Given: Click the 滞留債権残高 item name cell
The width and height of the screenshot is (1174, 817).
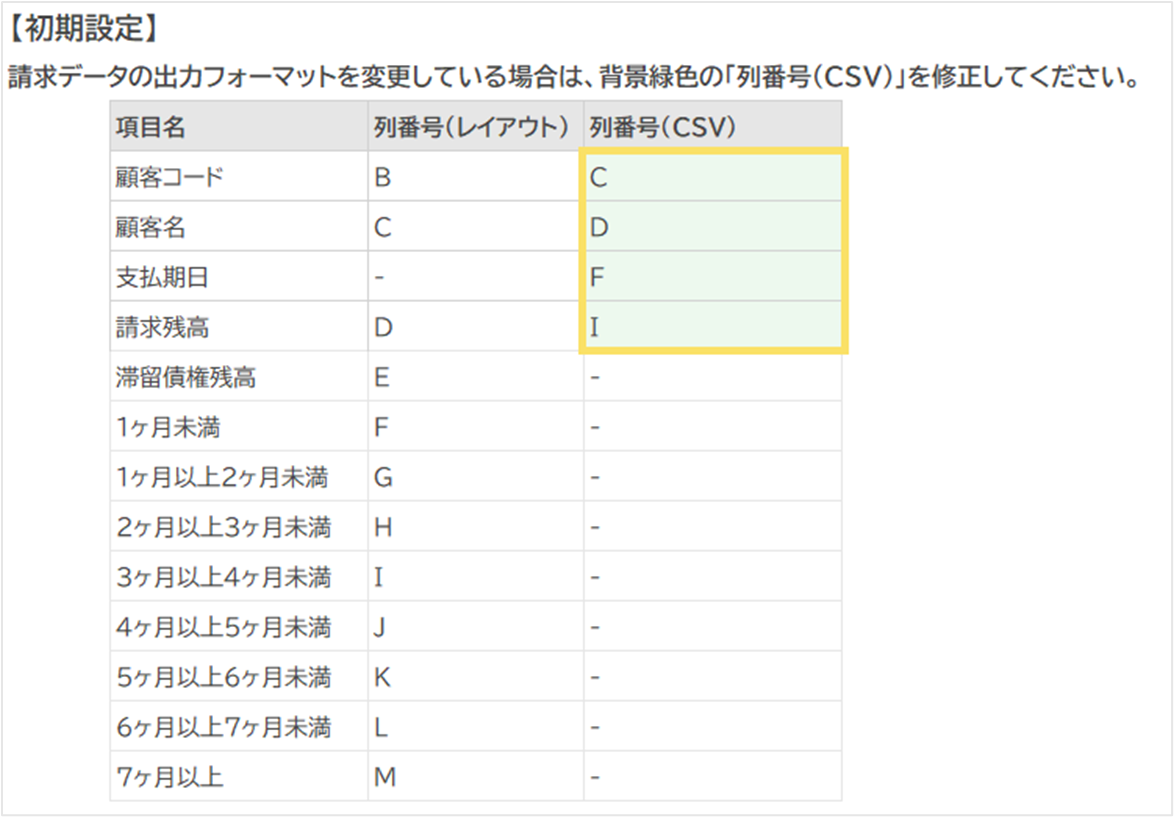Looking at the screenshot, I should 238,377.
